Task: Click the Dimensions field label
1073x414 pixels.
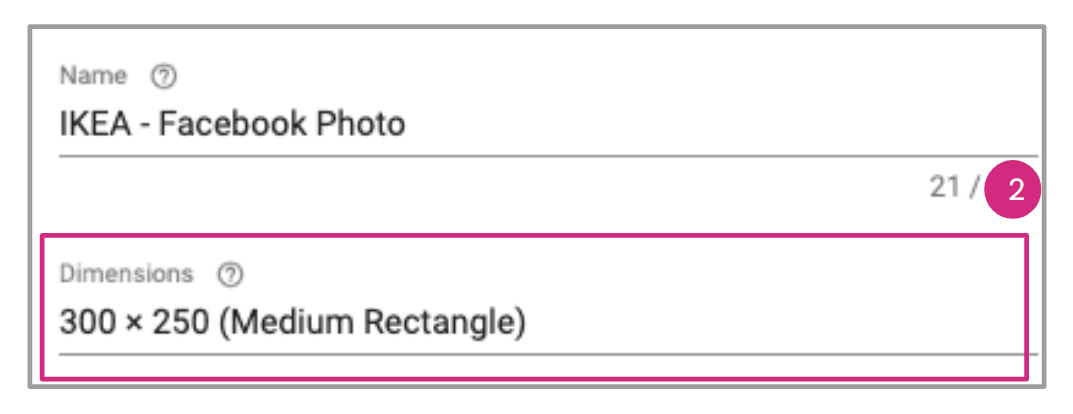Action: tap(126, 273)
